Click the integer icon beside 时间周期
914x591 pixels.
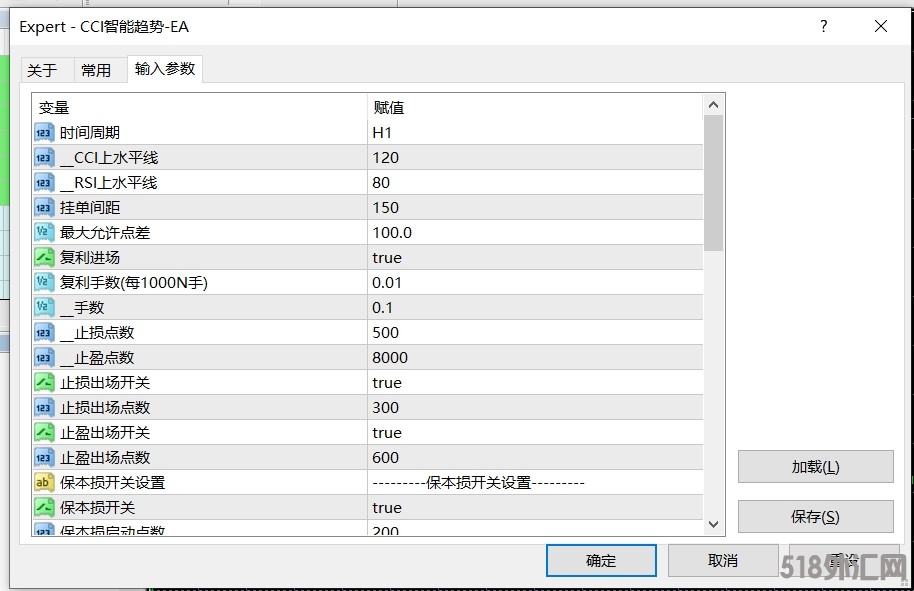point(44,133)
